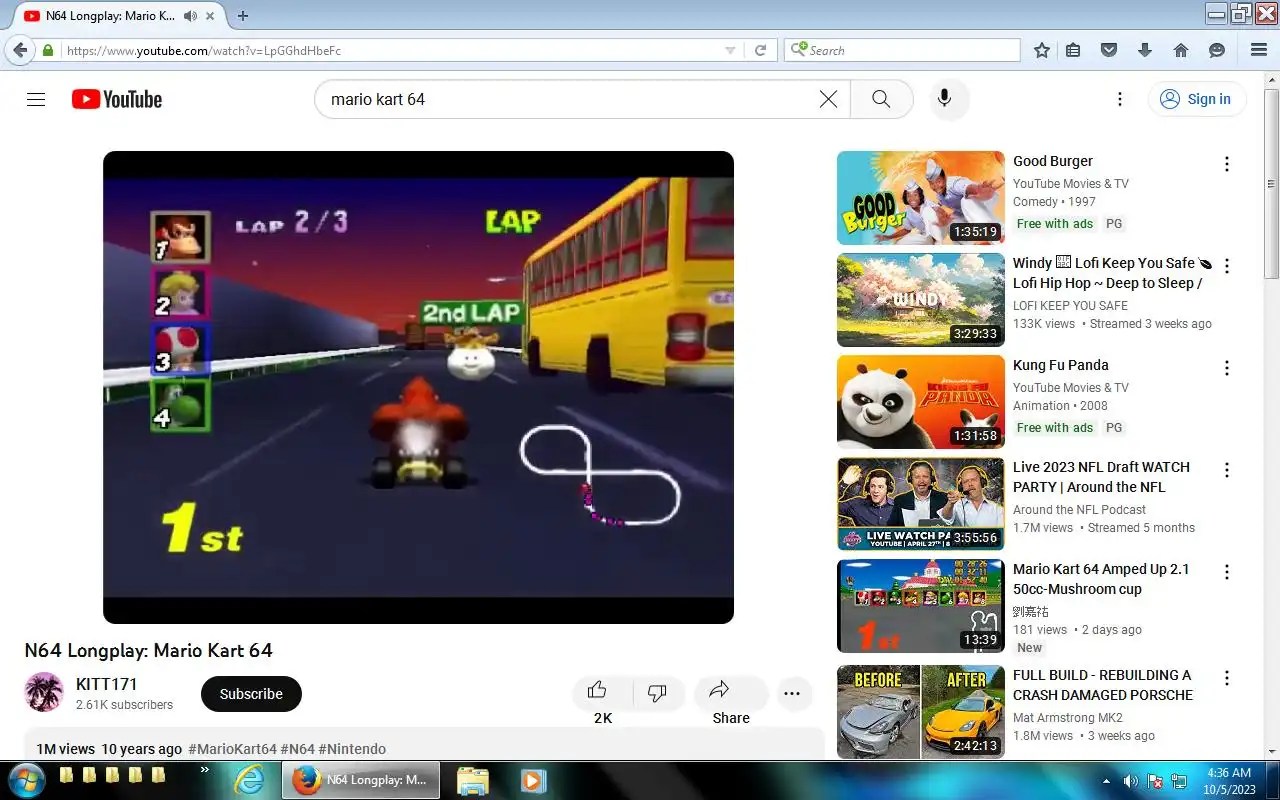The height and width of the screenshot is (800, 1280).
Task: Open the YouTube hamburger guide menu
Action: point(36,99)
